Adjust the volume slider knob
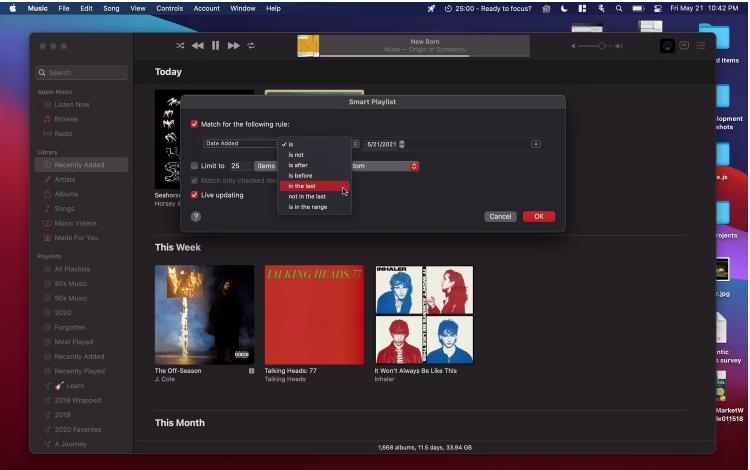 602,46
